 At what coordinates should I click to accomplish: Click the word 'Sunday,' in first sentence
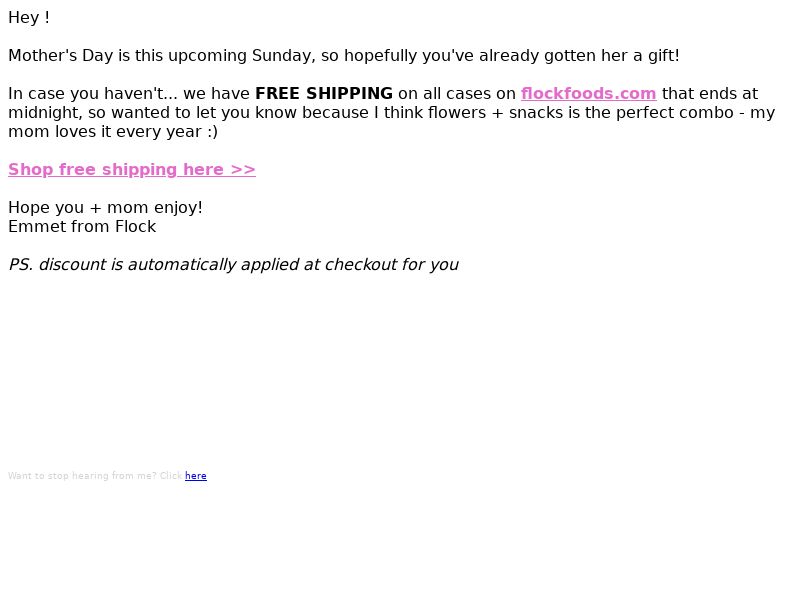click(x=284, y=56)
